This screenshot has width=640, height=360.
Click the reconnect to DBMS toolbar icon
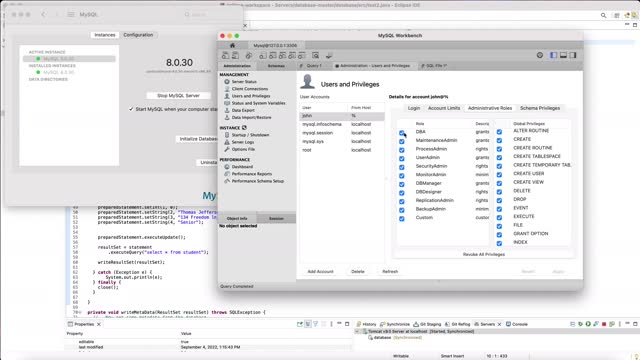[329, 56]
